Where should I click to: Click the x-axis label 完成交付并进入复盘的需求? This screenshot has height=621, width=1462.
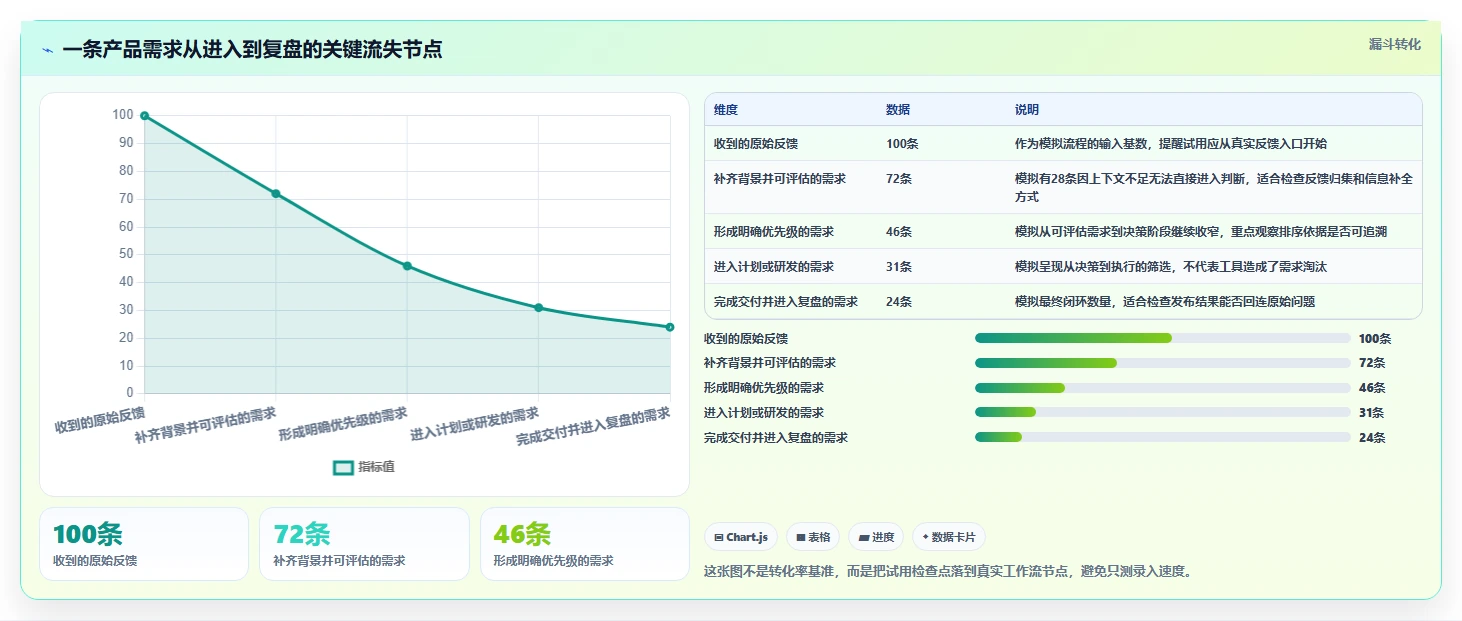tap(593, 427)
